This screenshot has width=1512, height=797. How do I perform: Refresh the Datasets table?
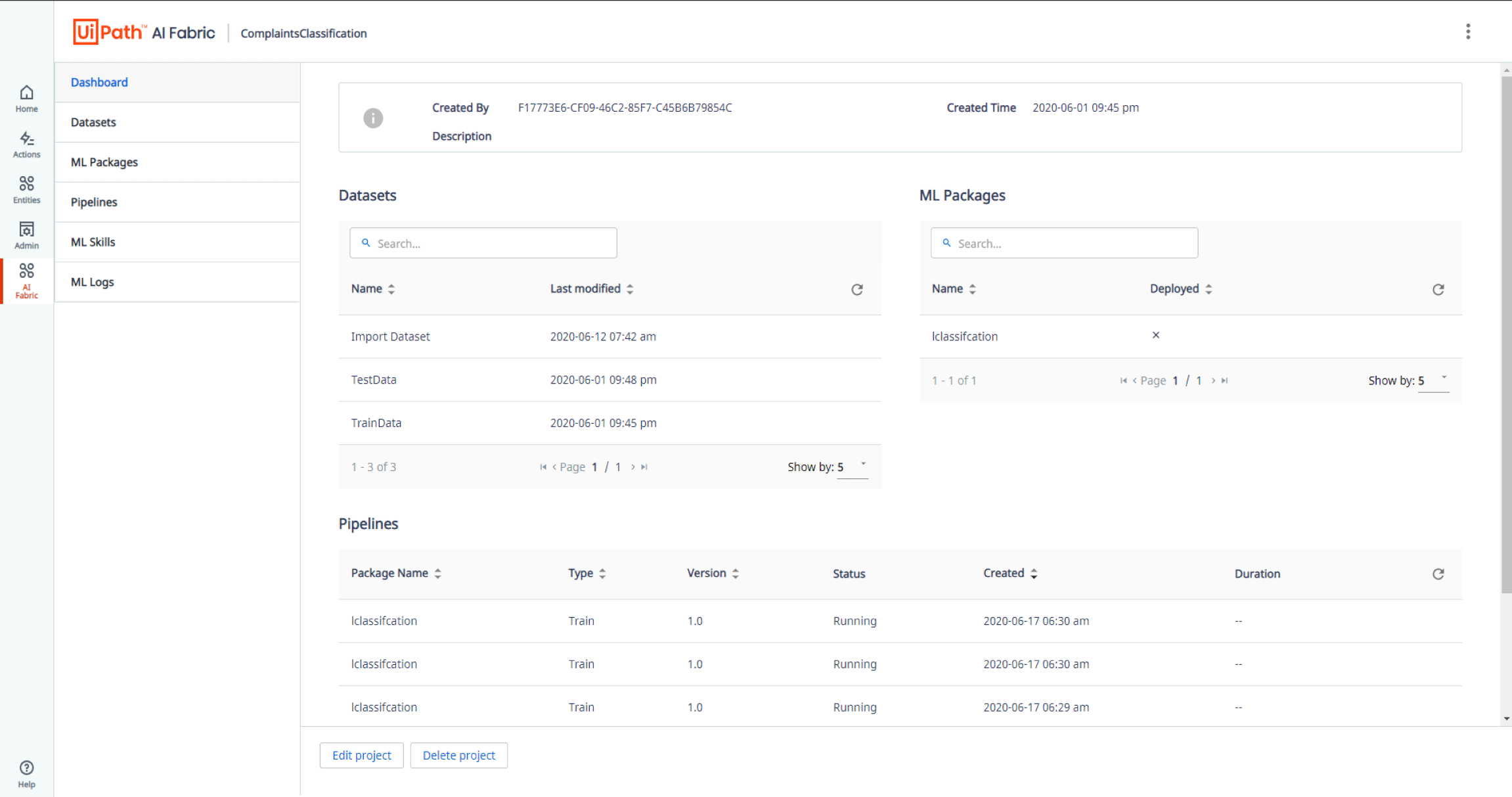pyautogui.click(x=857, y=289)
